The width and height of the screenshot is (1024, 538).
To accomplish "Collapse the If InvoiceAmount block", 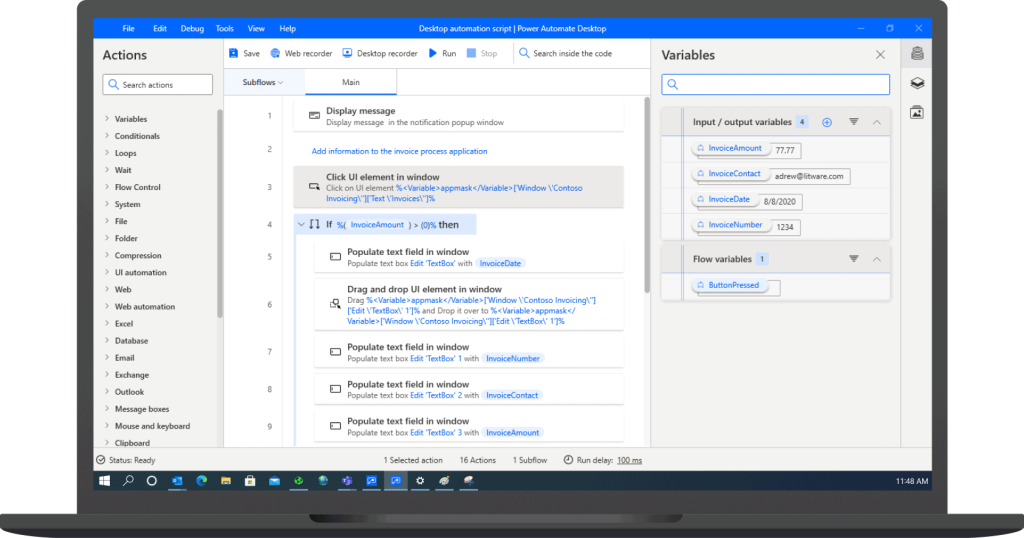I will coord(301,225).
